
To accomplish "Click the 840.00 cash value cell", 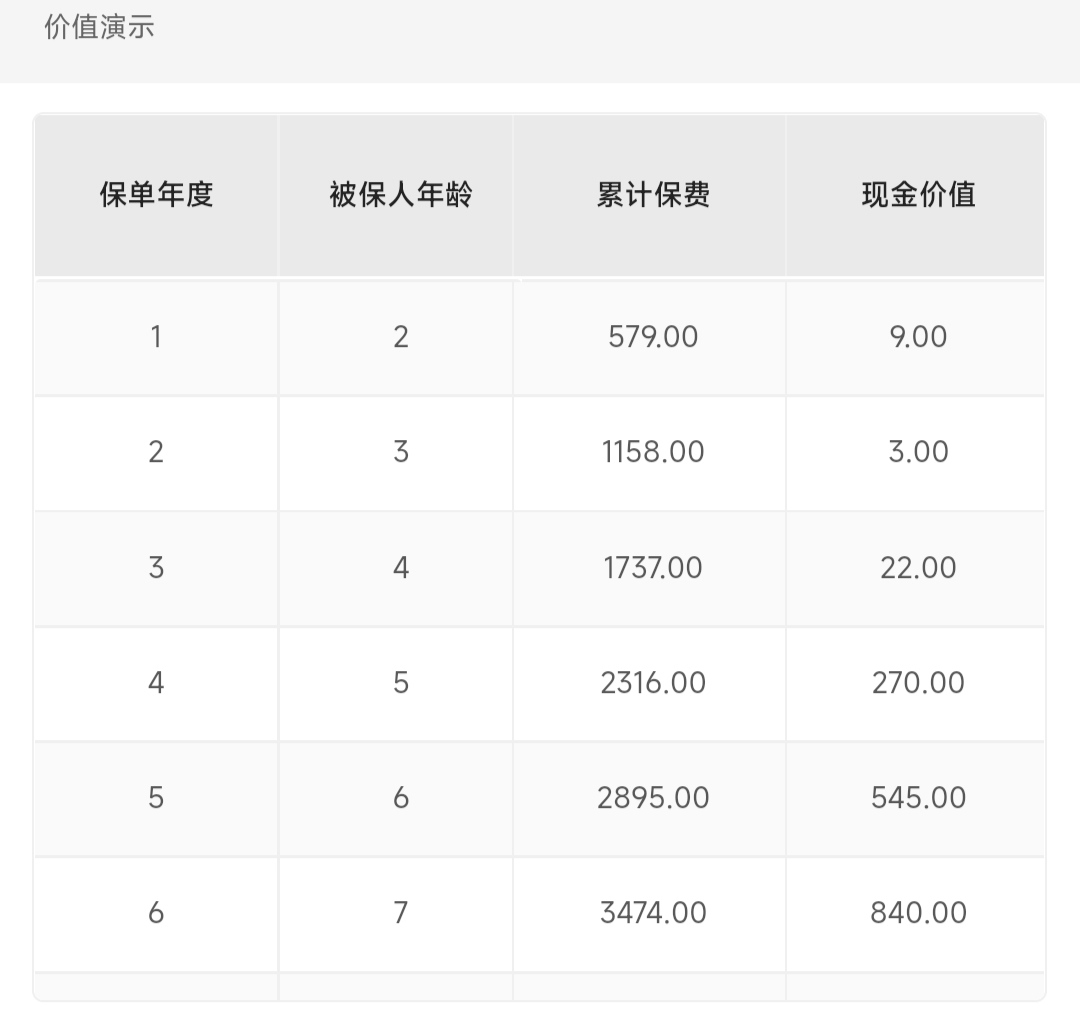I will click(918, 913).
